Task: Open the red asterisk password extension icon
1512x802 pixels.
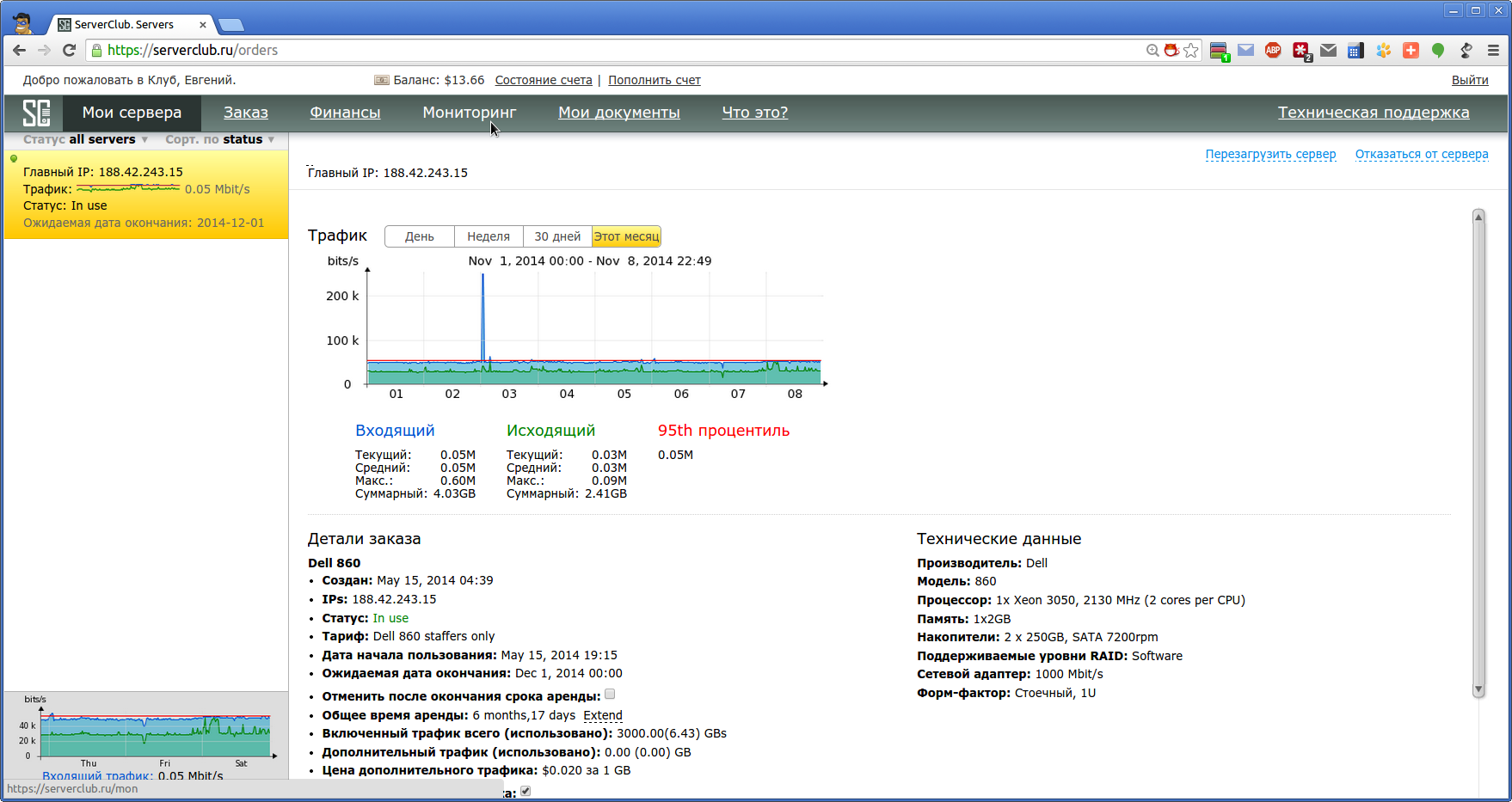Action: point(1301,51)
